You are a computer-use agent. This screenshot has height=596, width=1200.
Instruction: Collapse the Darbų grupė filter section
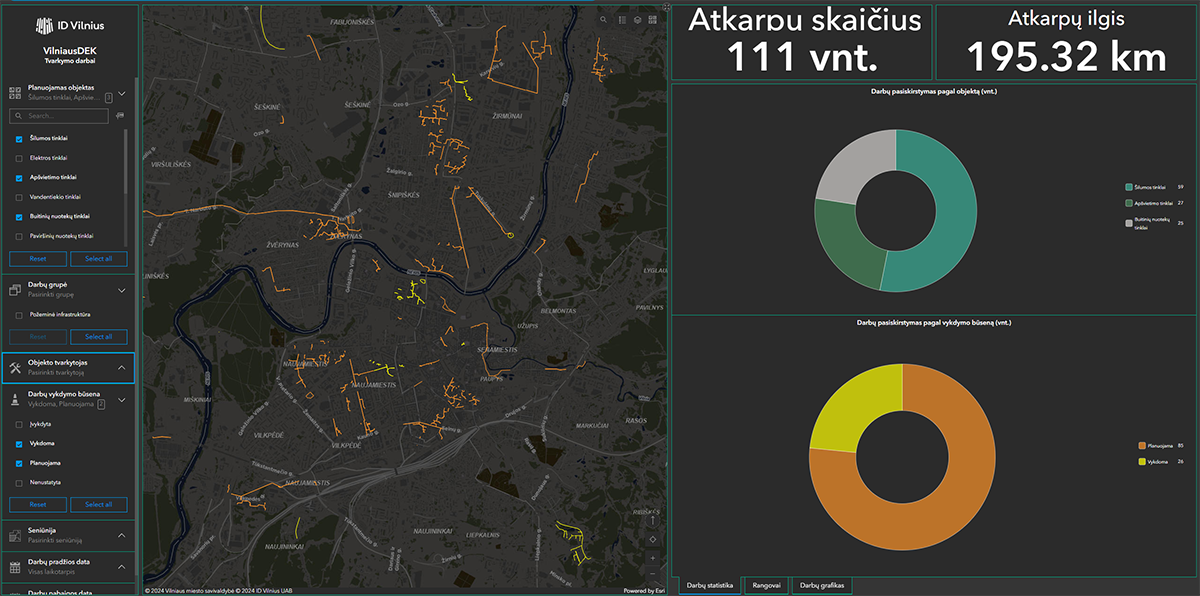[122, 290]
